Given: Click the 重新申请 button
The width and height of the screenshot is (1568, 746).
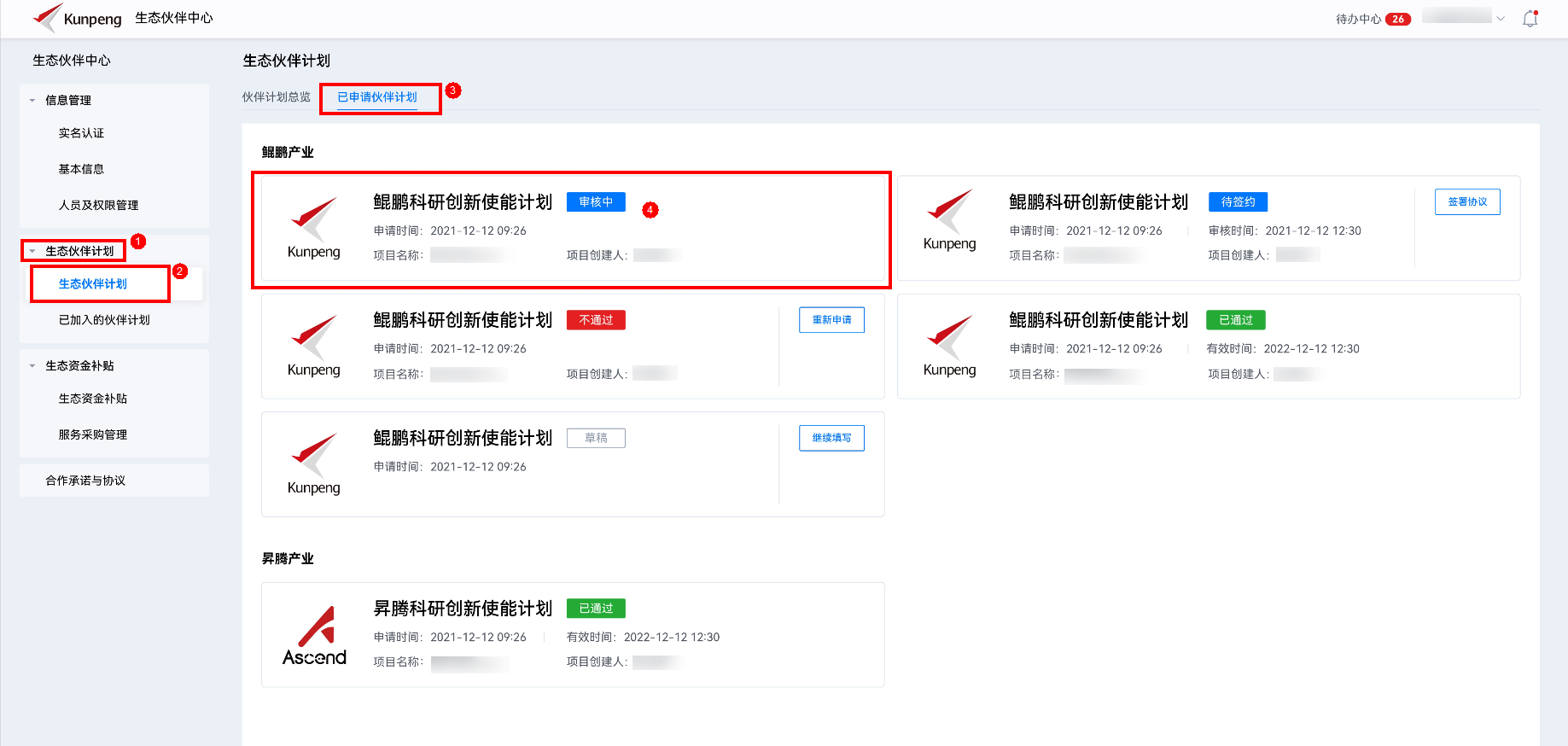Looking at the screenshot, I should point(831,320).
